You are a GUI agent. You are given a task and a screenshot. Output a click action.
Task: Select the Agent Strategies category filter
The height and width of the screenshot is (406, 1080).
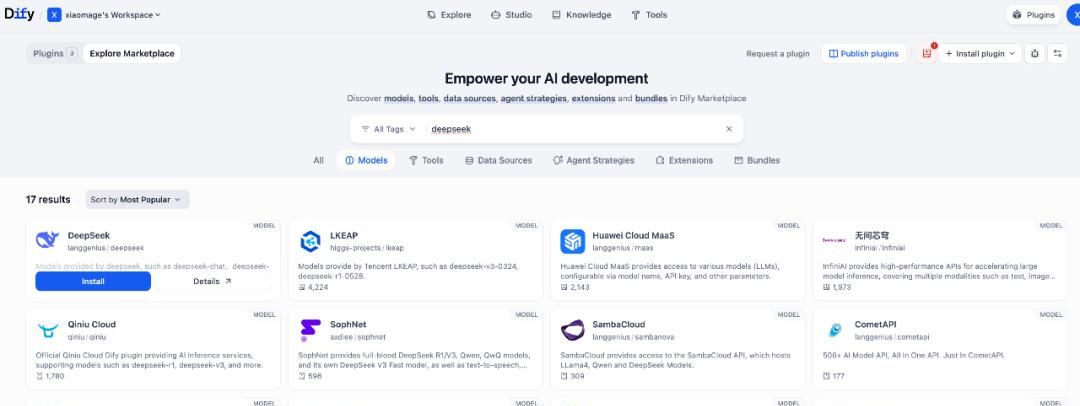pos(593,160)
